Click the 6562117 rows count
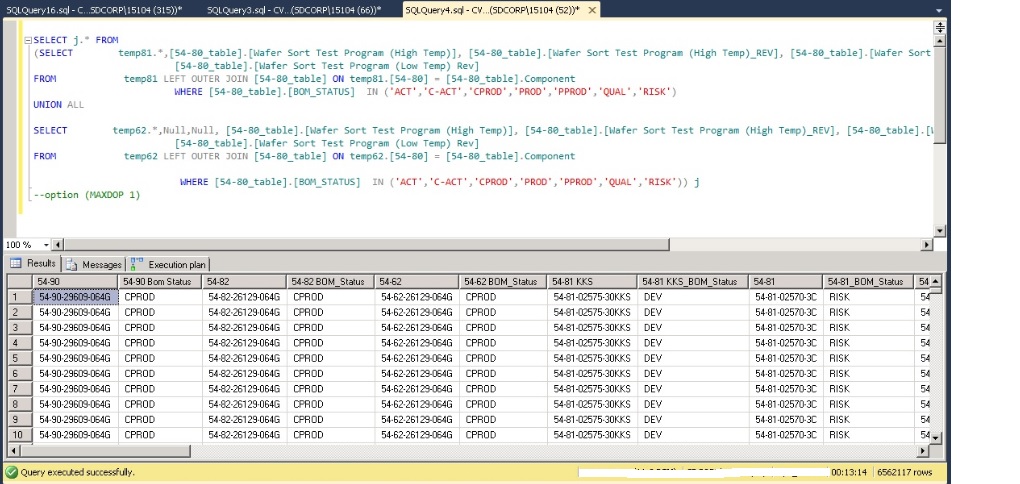The height and width of the screenshot is (484, 1020). pyautogui.click(x=905, y=472)
